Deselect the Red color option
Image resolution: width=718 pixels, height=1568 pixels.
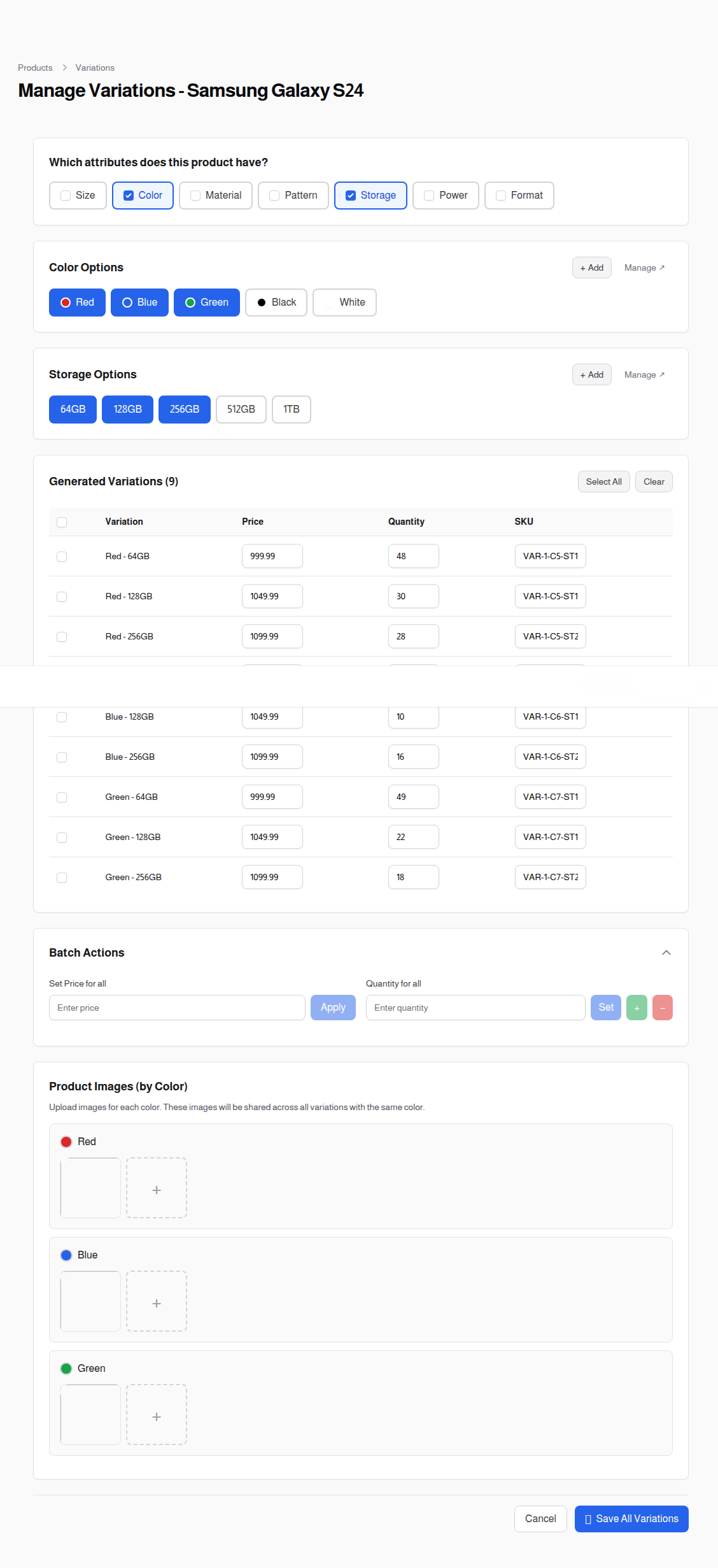(x=77, y=303)
